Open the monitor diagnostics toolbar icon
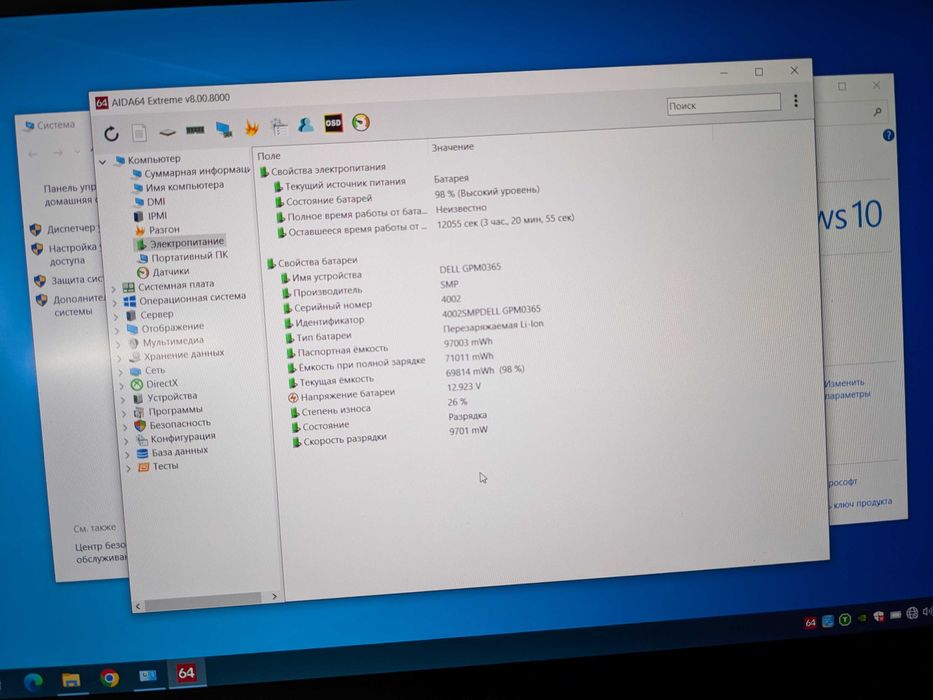933x700 pixels. 224,129
